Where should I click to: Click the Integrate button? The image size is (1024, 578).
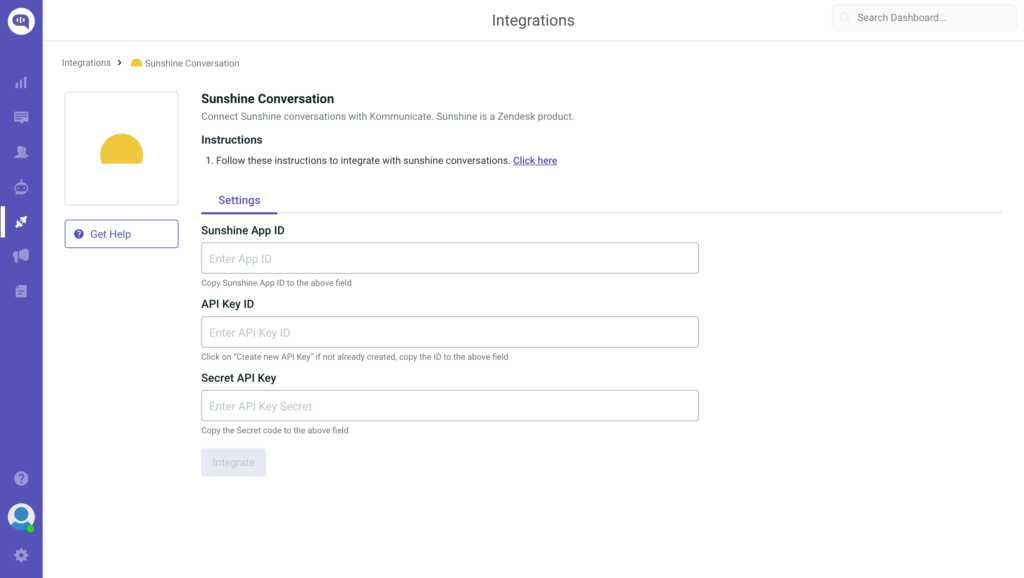click(x=234, y=462)
